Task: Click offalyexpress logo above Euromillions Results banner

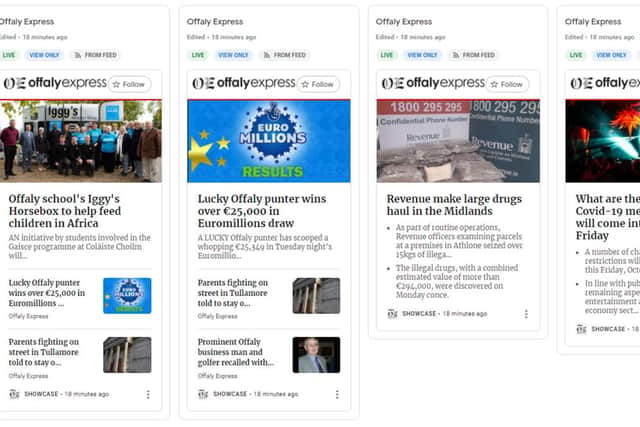Action: pyautogui.click(x=244, y=83)
